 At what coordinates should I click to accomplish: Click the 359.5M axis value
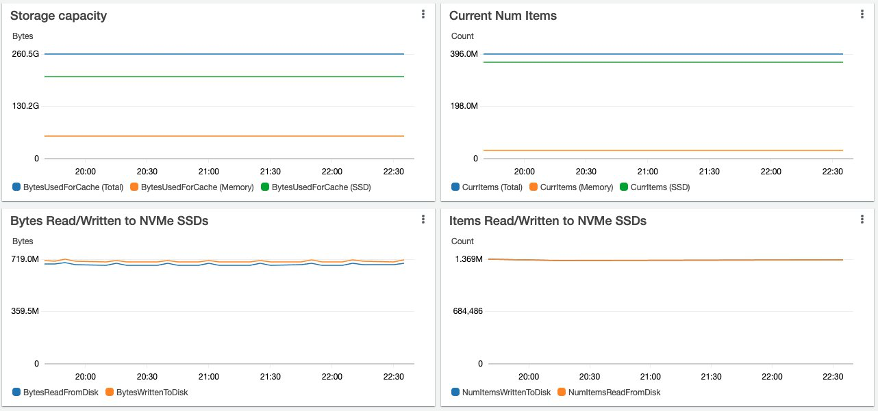pyautogui.click(x=25, y=311)
